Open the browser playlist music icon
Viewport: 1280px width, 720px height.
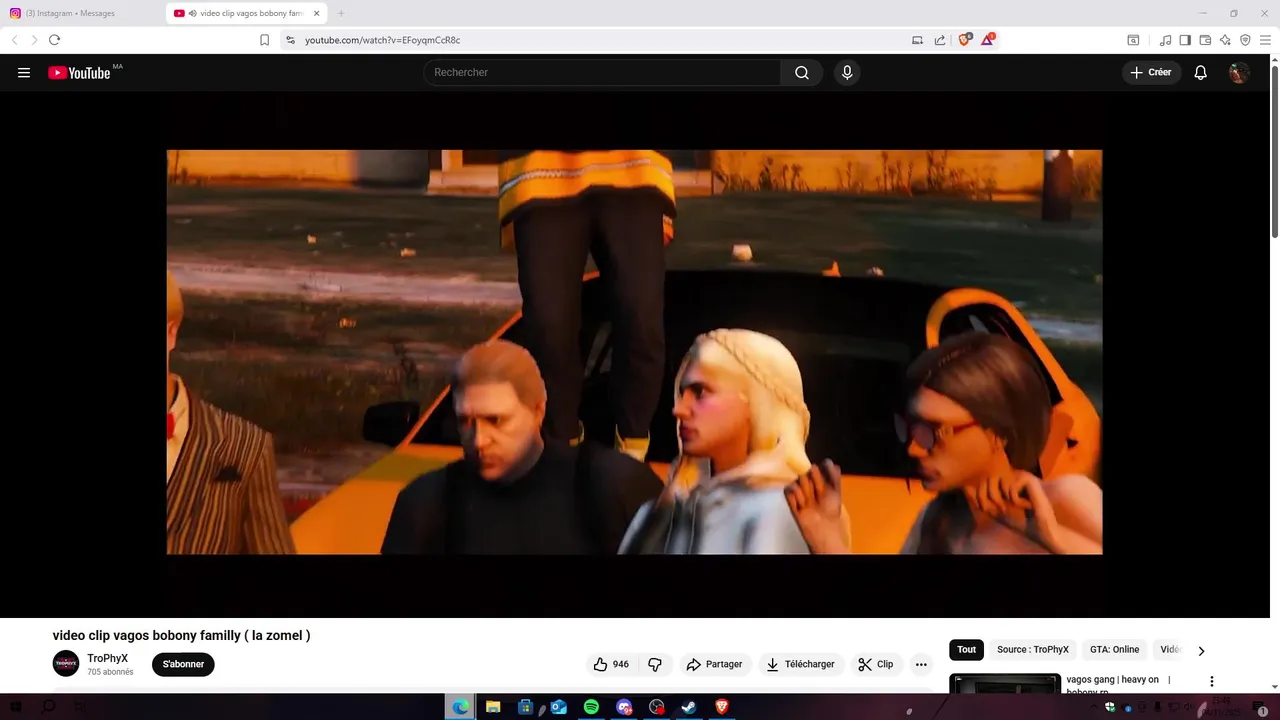pyautogui.click(x=1165, y=40)
